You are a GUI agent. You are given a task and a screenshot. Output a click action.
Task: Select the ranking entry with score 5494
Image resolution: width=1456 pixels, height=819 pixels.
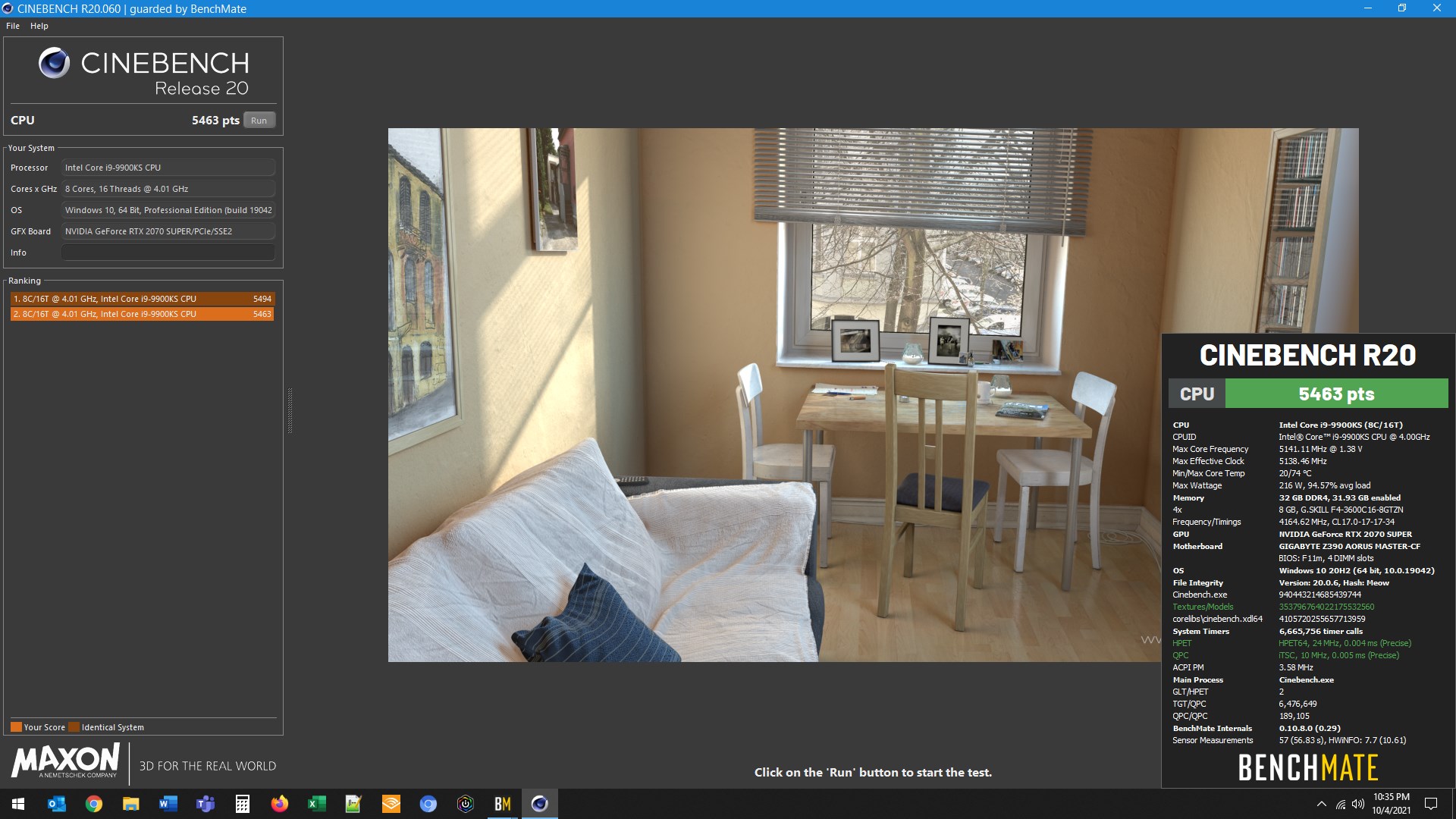(x=142, y=299)
